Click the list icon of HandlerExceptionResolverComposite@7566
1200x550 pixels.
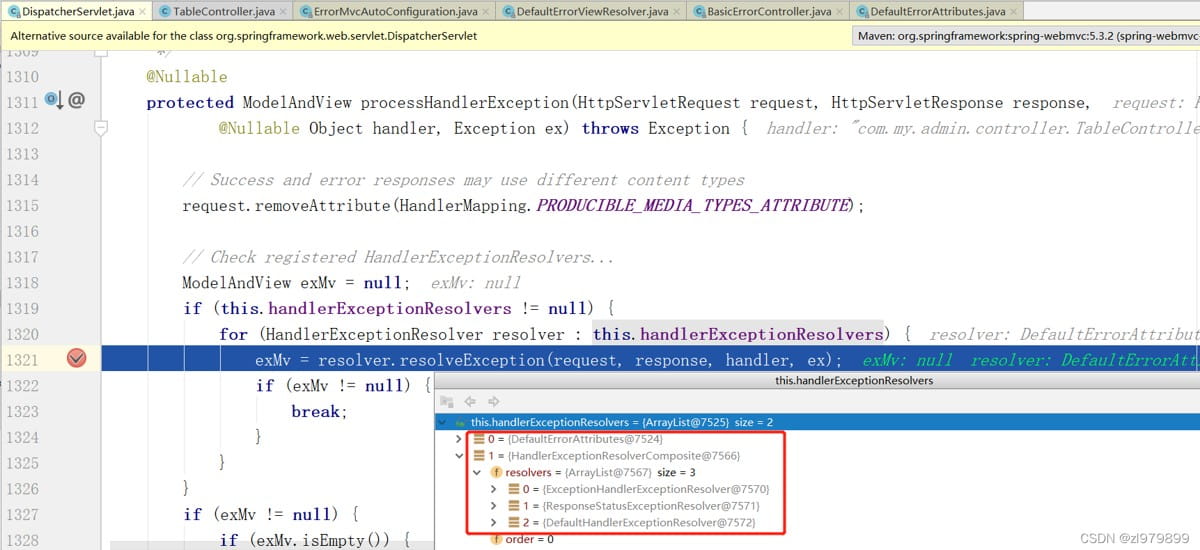click(479, 456)
